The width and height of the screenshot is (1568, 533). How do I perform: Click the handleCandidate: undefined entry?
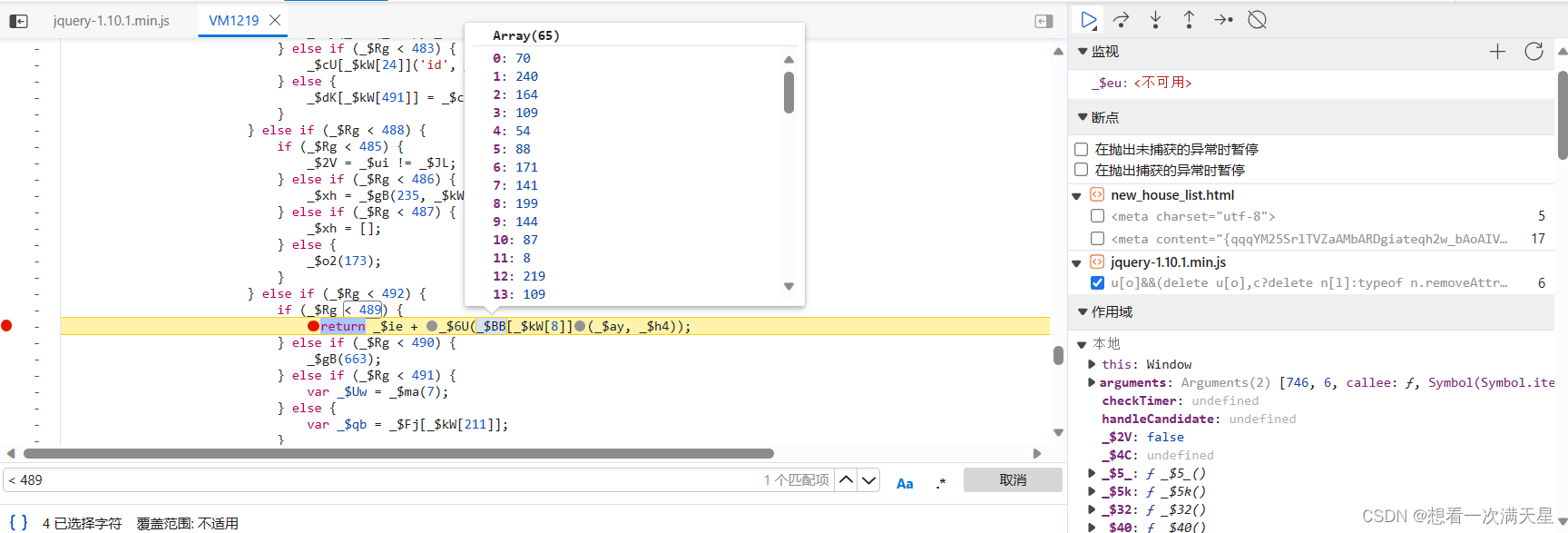[x=1199, y=419]
